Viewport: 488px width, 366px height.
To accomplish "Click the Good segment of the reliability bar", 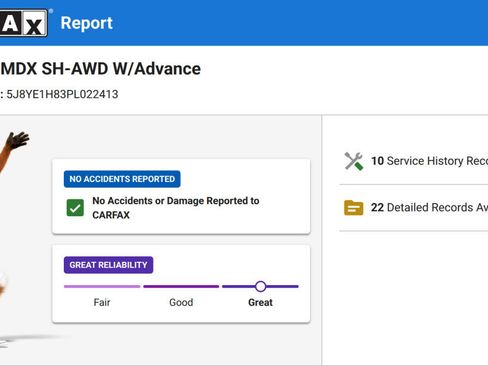I will 181,286.
